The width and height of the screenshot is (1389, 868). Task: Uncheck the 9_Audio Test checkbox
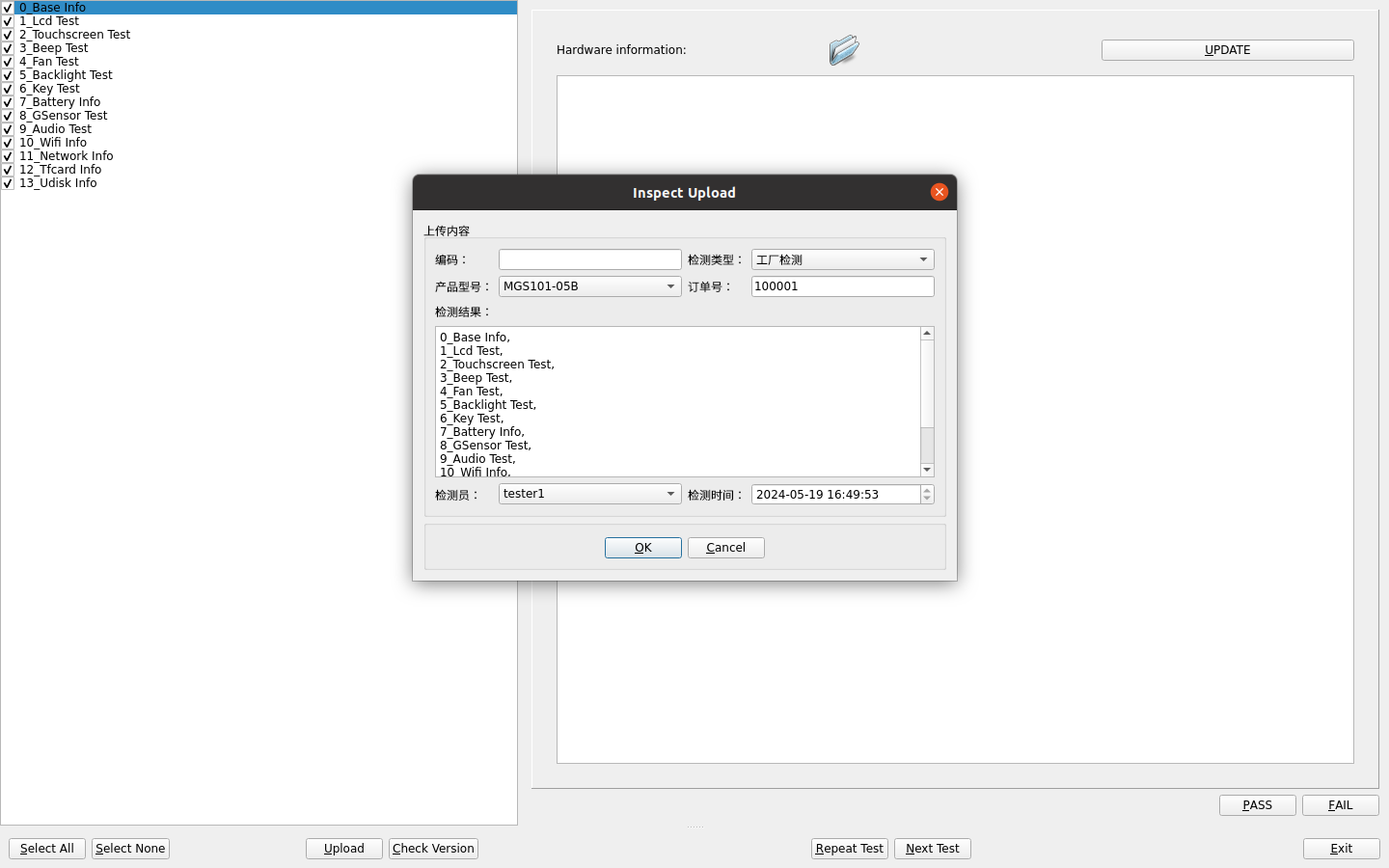pos(8,129)
